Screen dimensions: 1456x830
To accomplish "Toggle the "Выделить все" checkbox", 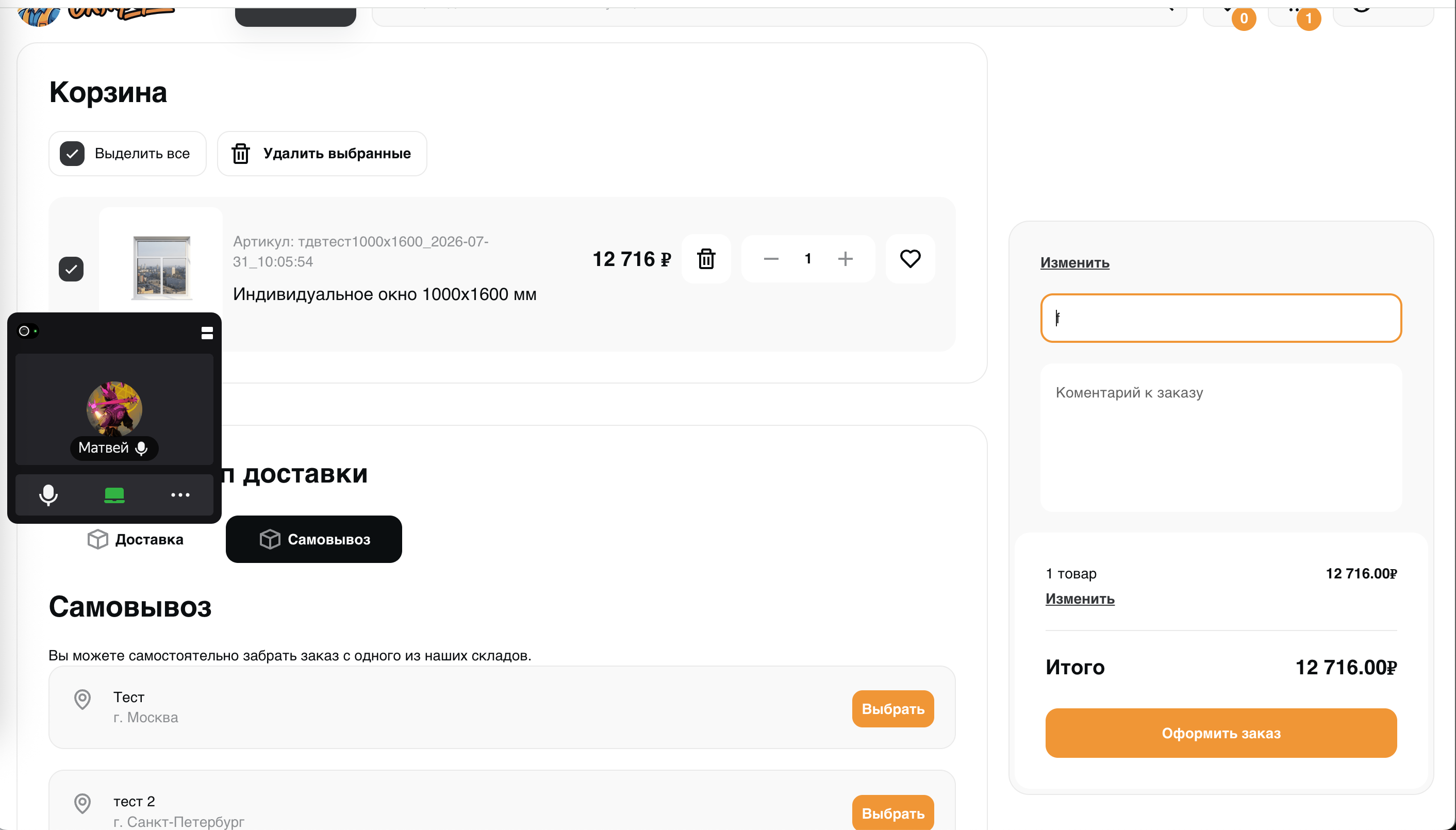I will click(x=72, y=154).
